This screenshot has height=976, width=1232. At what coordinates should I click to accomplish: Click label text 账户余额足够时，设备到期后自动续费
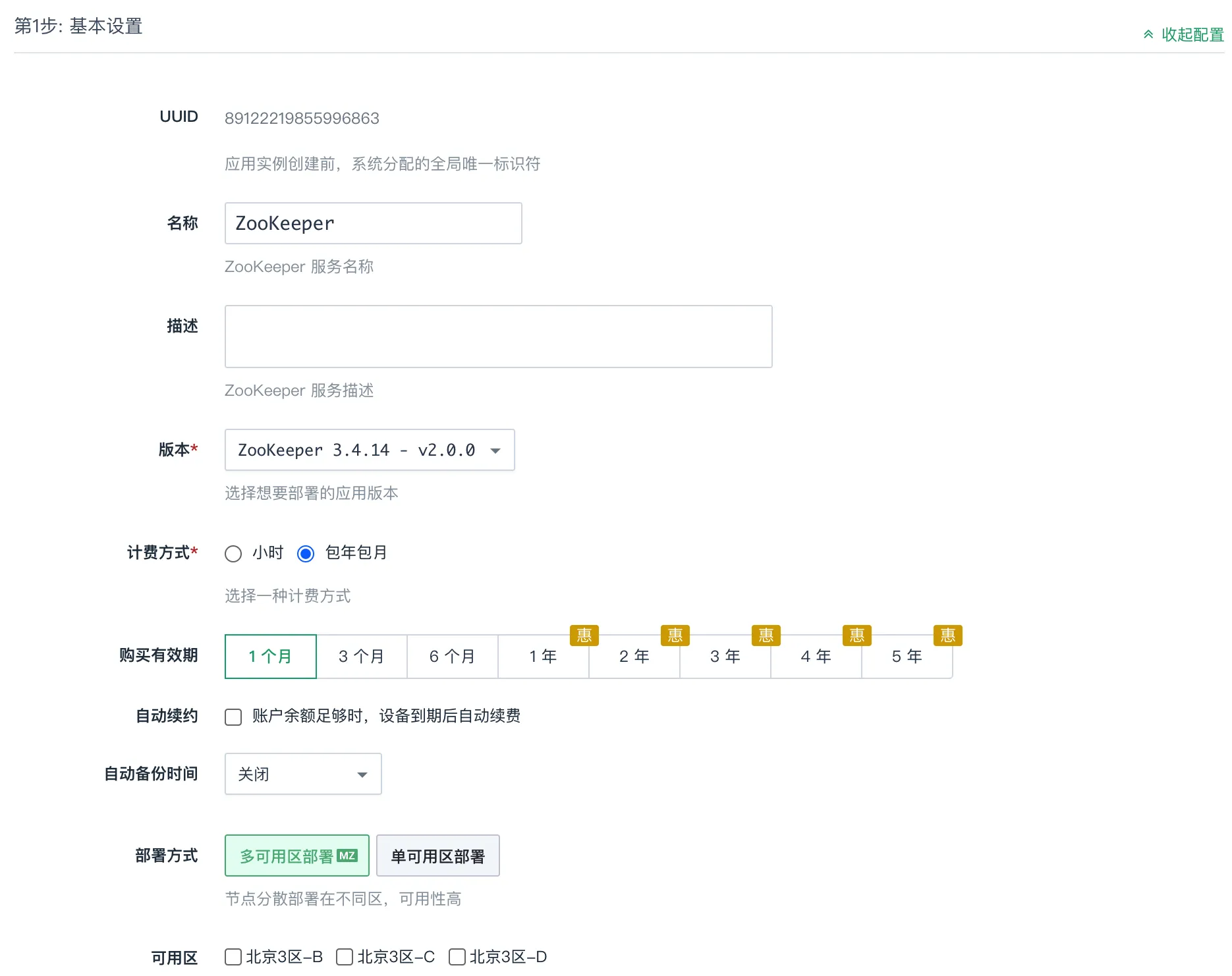[387, 716]
